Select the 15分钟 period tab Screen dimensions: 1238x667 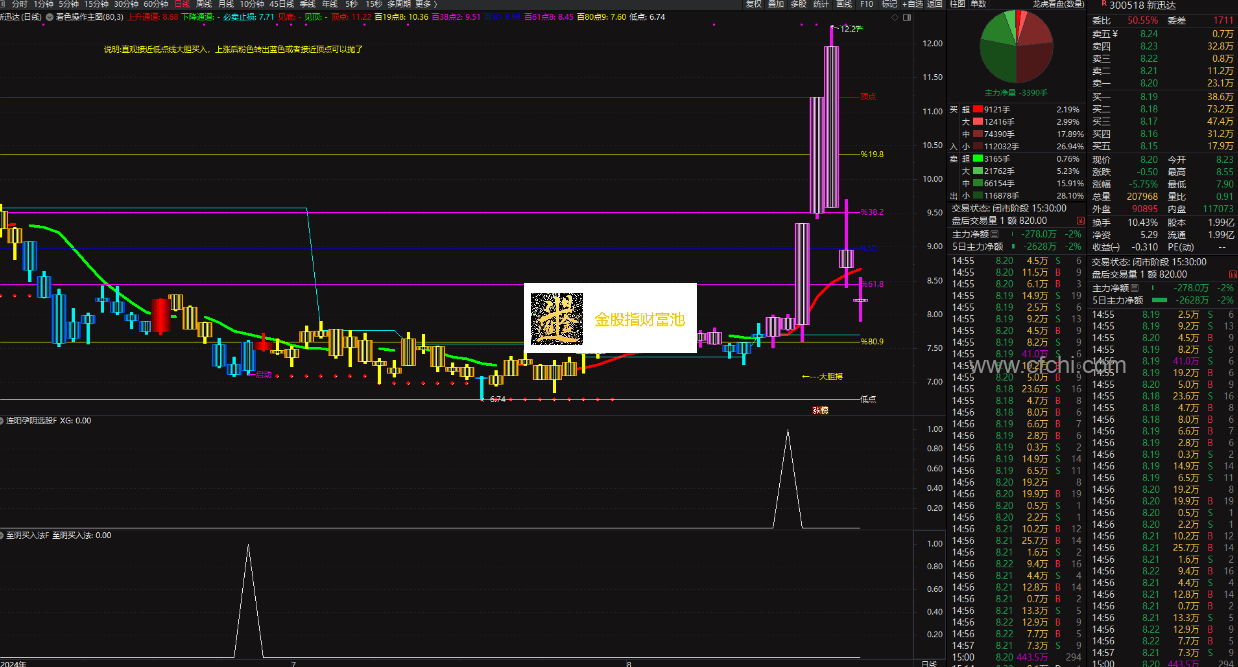coord(95,4)
